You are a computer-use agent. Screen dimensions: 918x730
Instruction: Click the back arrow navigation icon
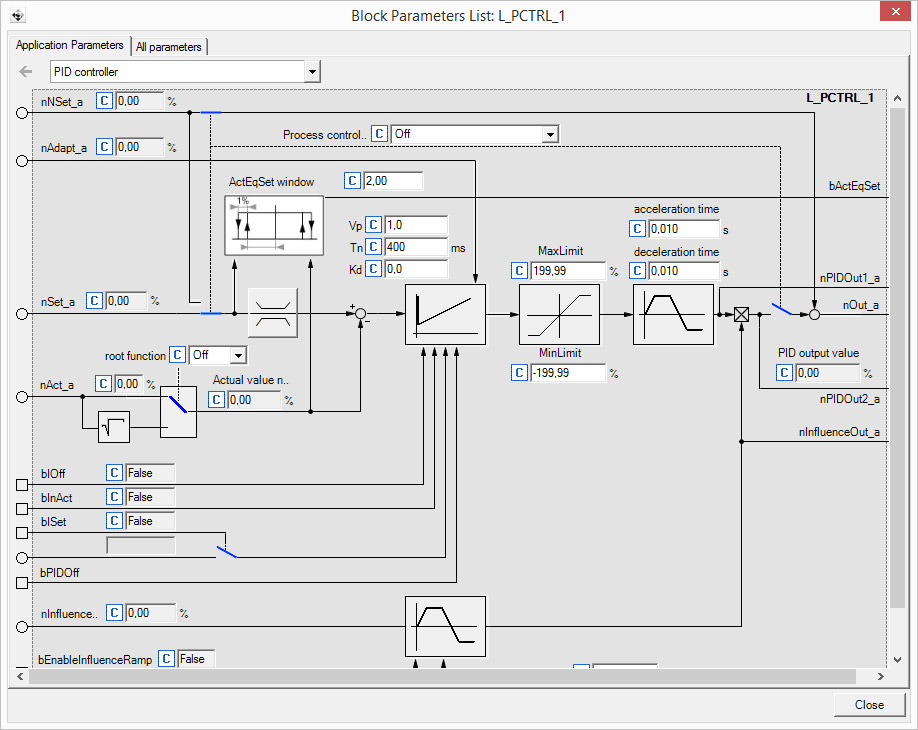click(x=26, y=72)
